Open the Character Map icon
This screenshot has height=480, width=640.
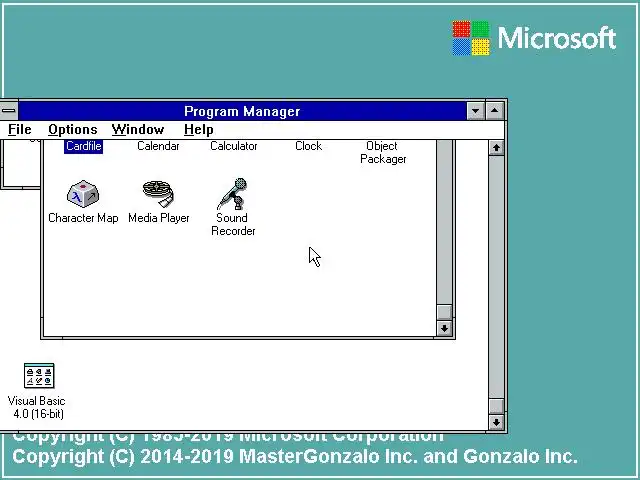pos(83,193)
